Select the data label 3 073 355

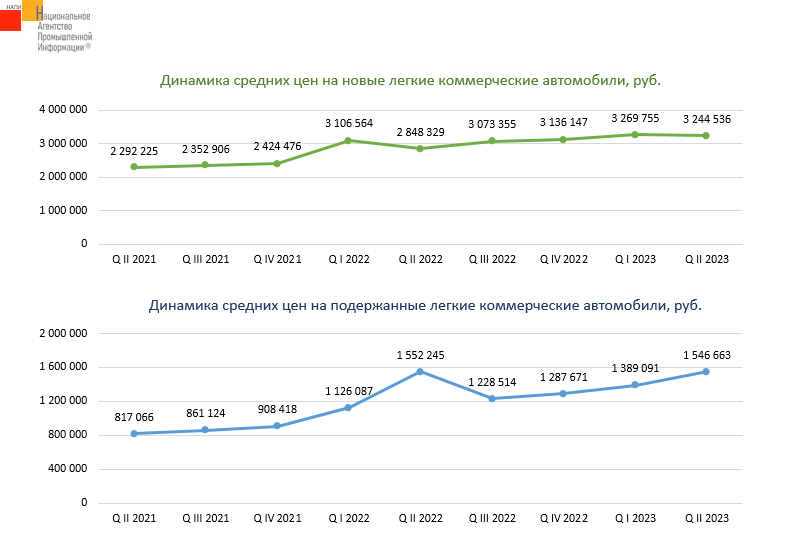pyautogui.click(x=492, y=124)
